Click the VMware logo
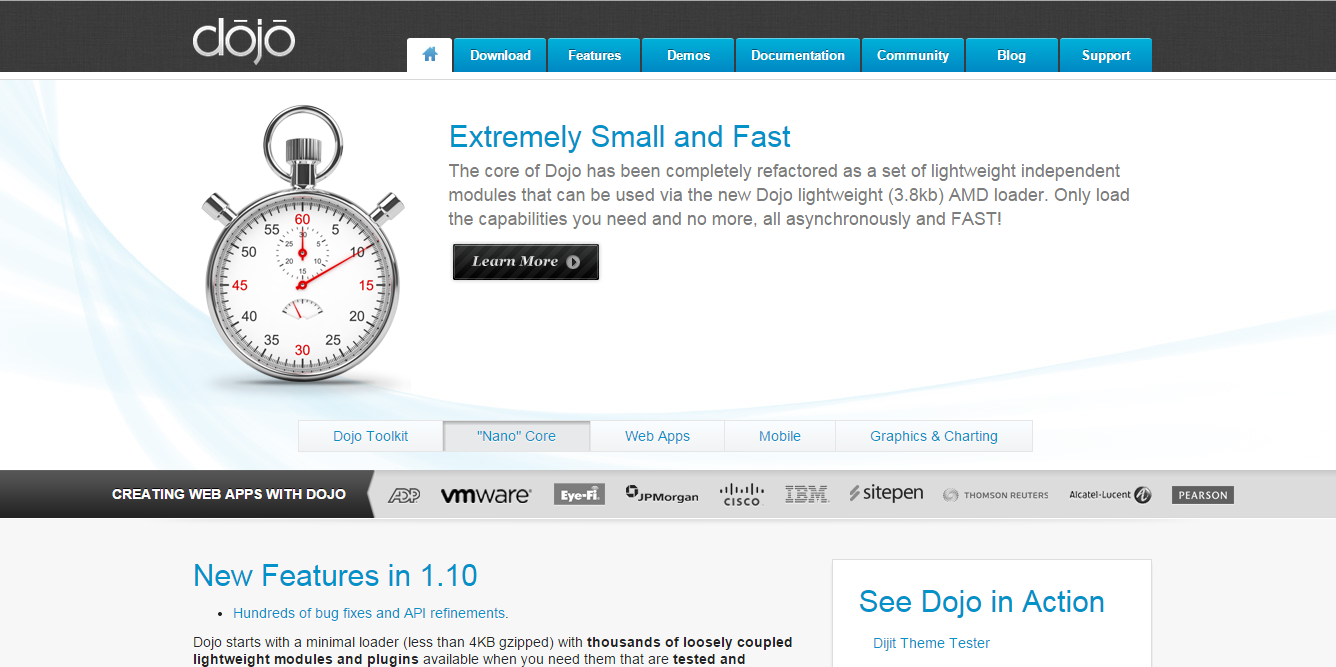 [486, 494]
